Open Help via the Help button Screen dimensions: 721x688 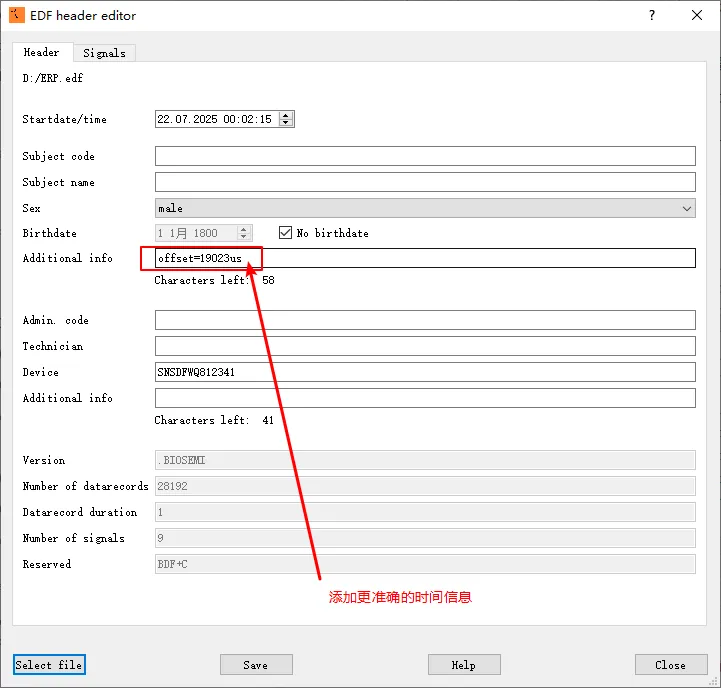464,665
